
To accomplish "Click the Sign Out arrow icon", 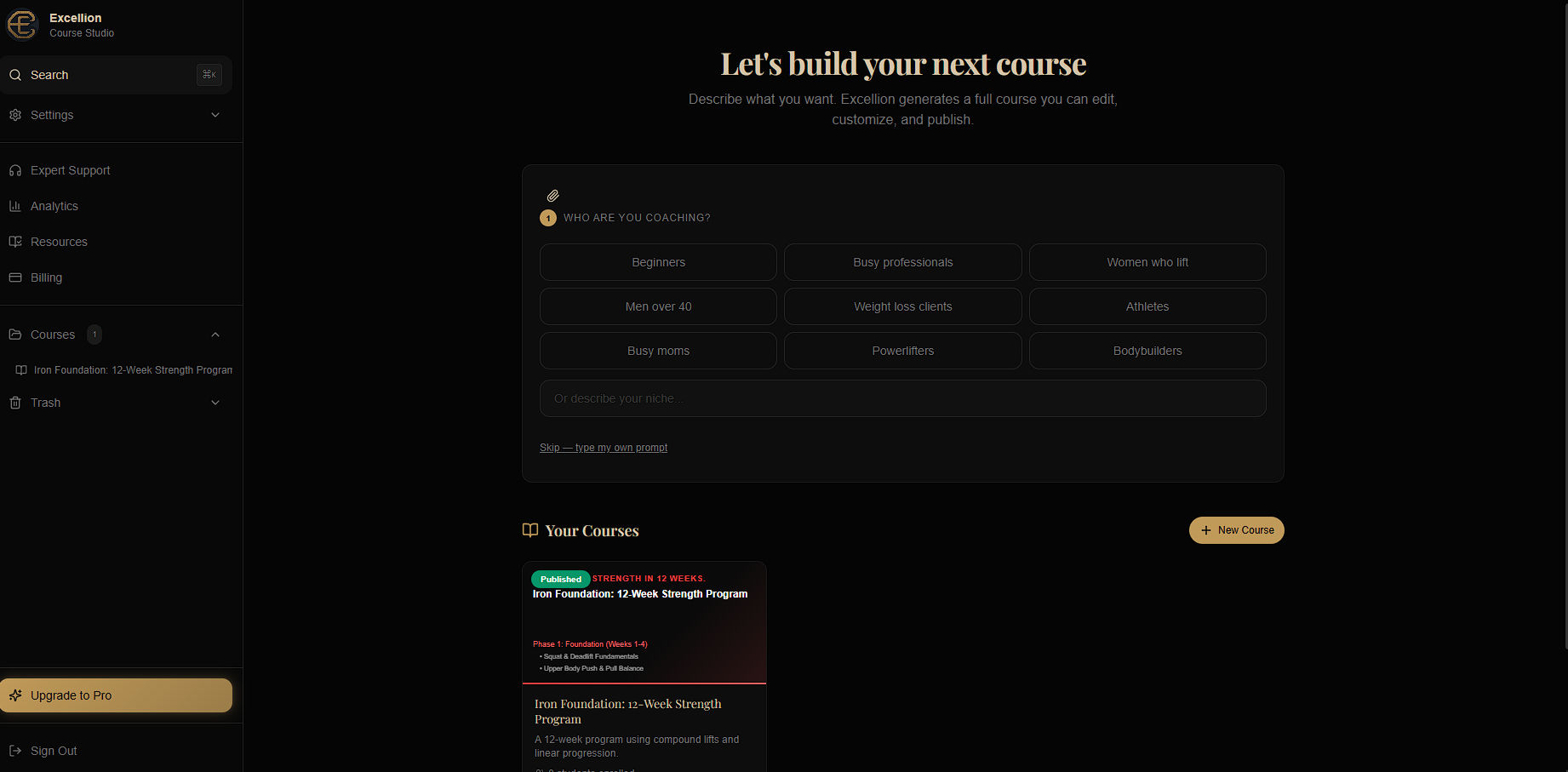I will [x=15, y=751].
